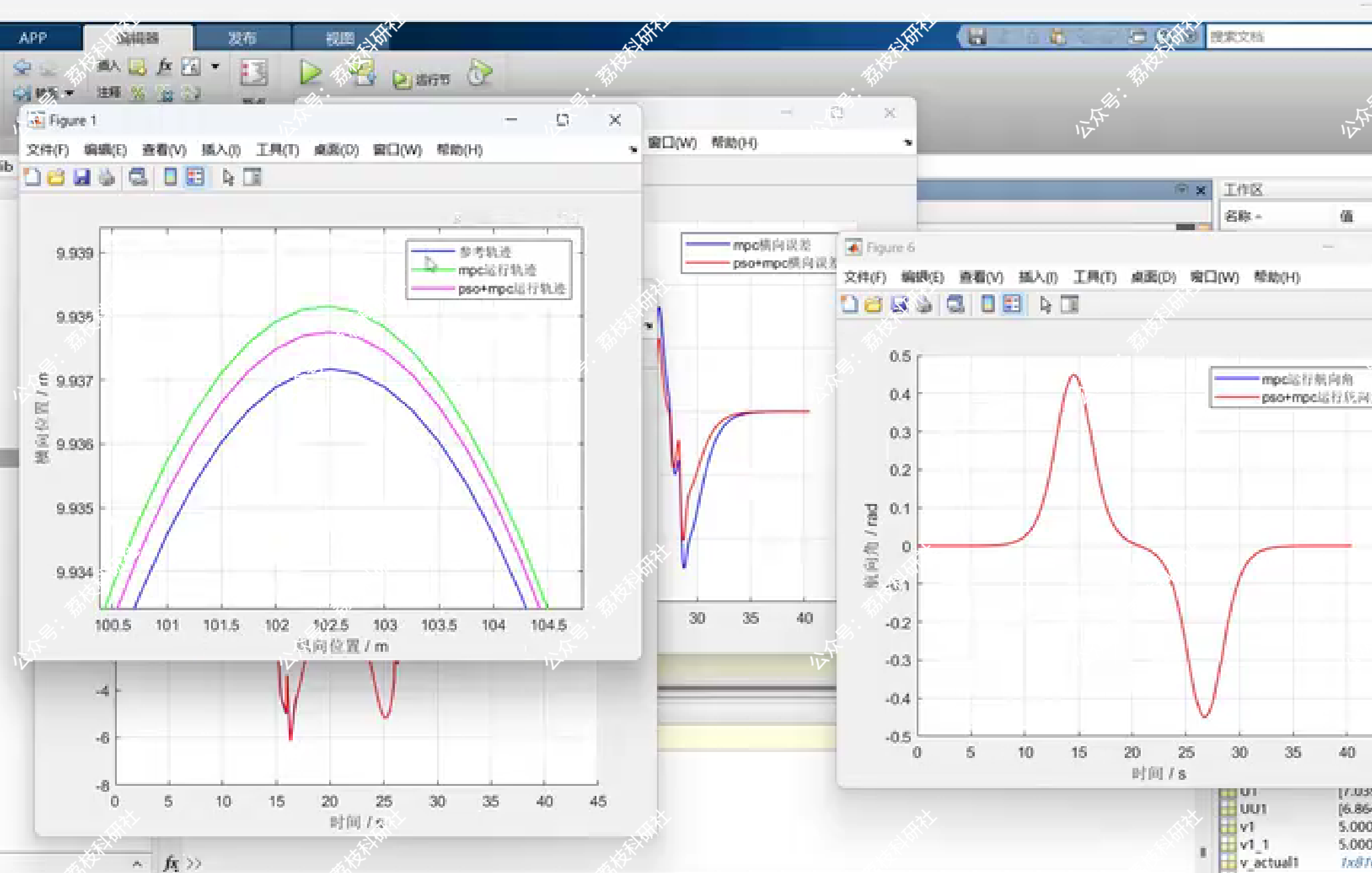This screenshot has width=1372, height=873.
Task: Click Open folder icon in Figure 1 toolbar
Action: (x=56, y=177)
